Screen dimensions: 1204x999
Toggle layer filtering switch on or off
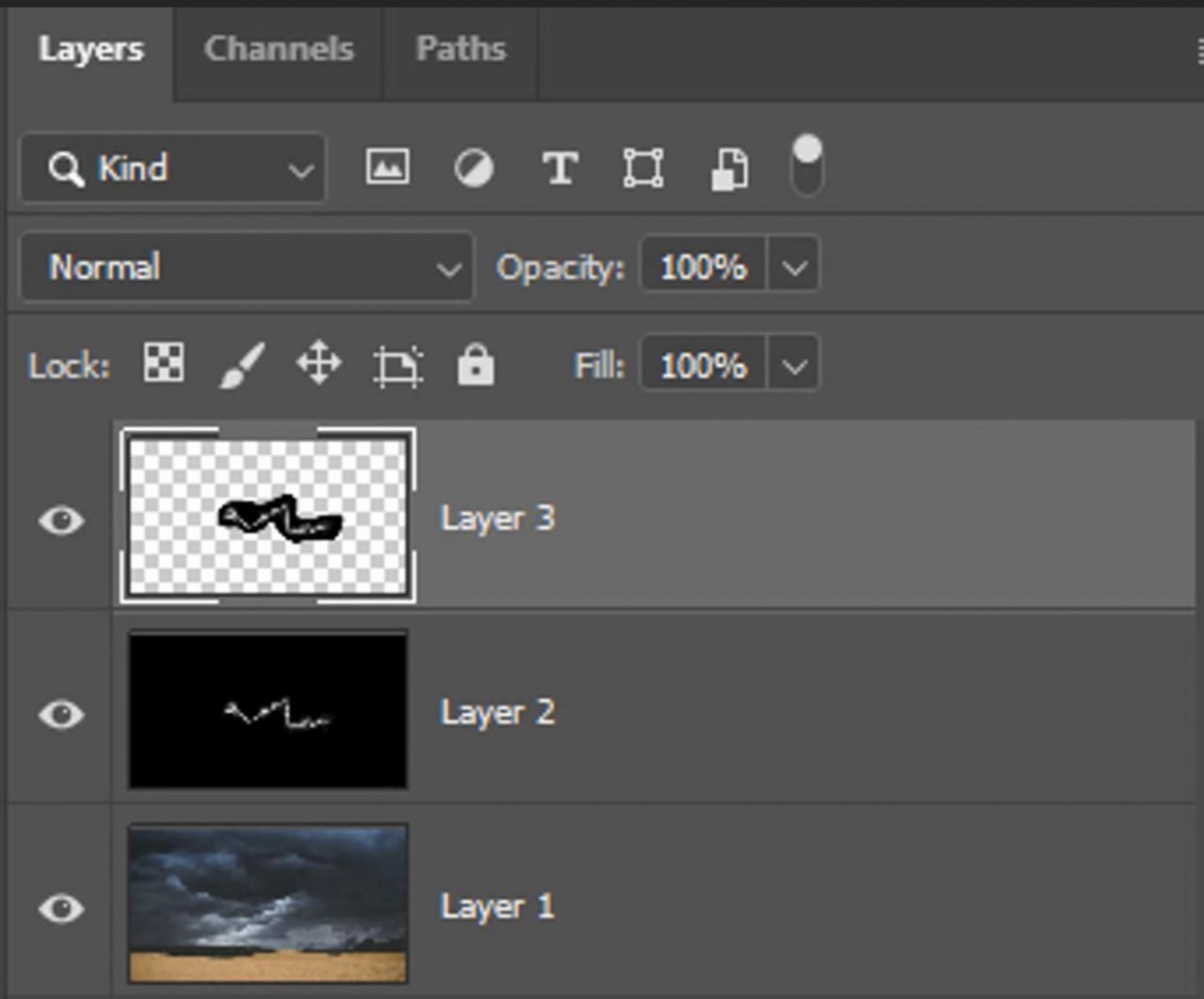(807, 166)
